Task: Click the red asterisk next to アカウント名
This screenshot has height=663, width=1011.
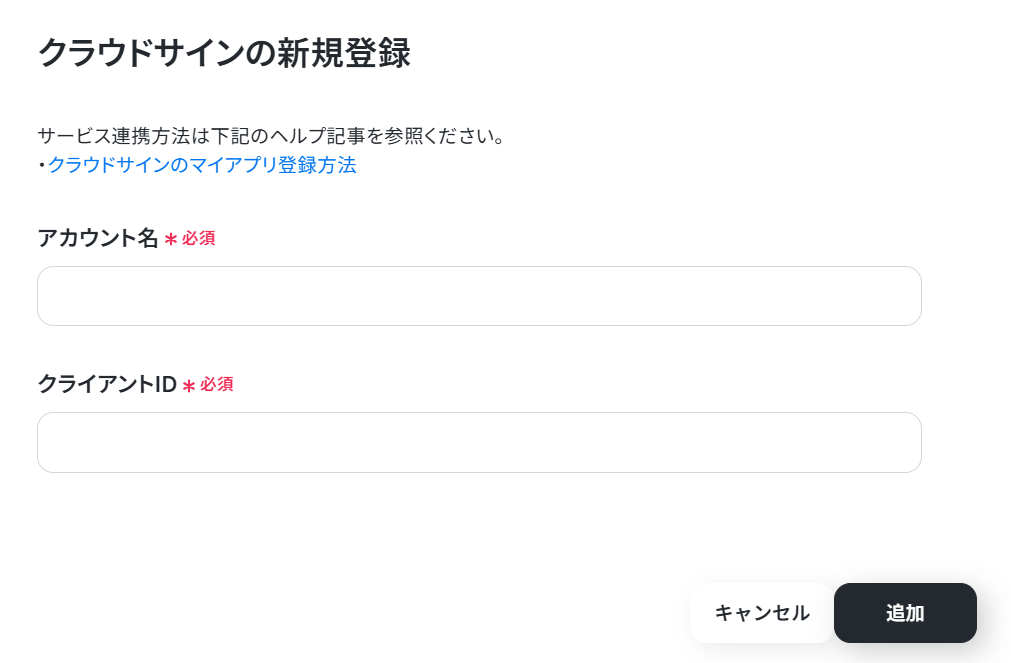Action: point(171,240)
